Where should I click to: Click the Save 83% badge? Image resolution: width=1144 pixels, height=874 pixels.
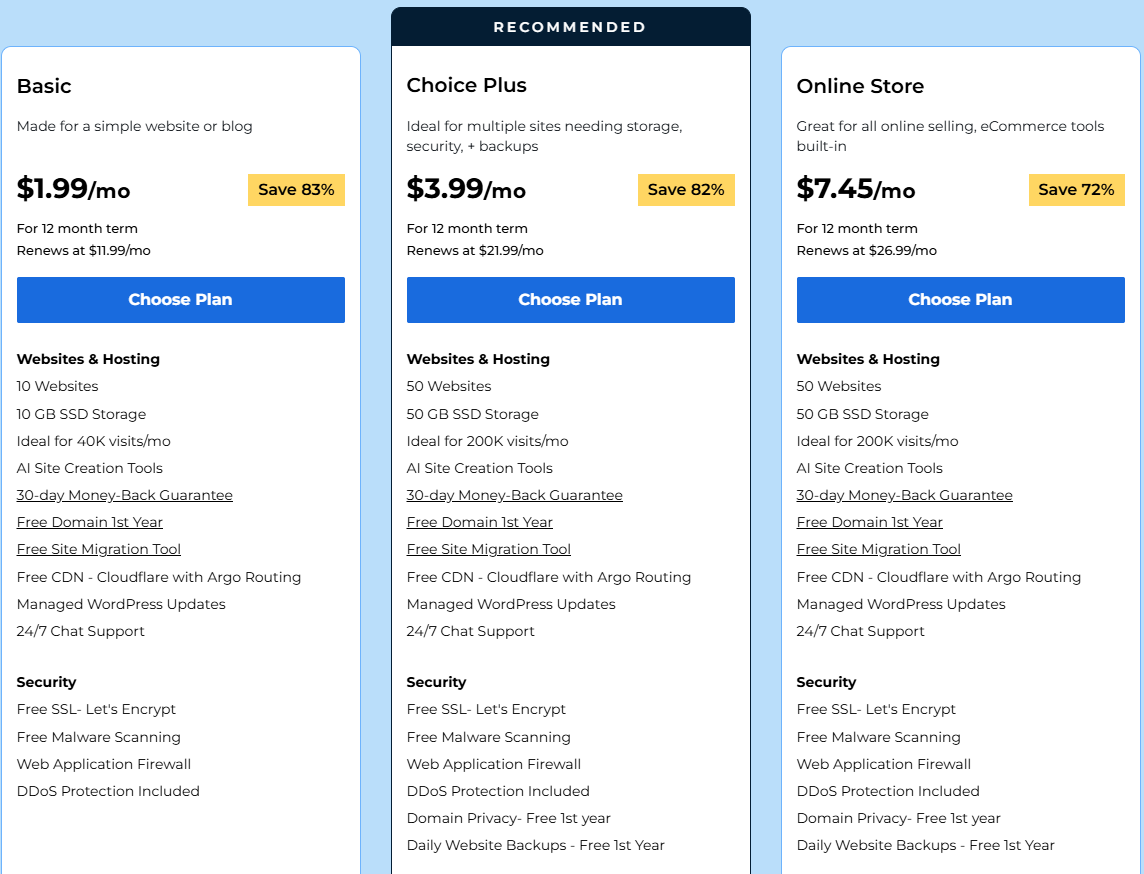pyautogui.click(x=296, y=190)
